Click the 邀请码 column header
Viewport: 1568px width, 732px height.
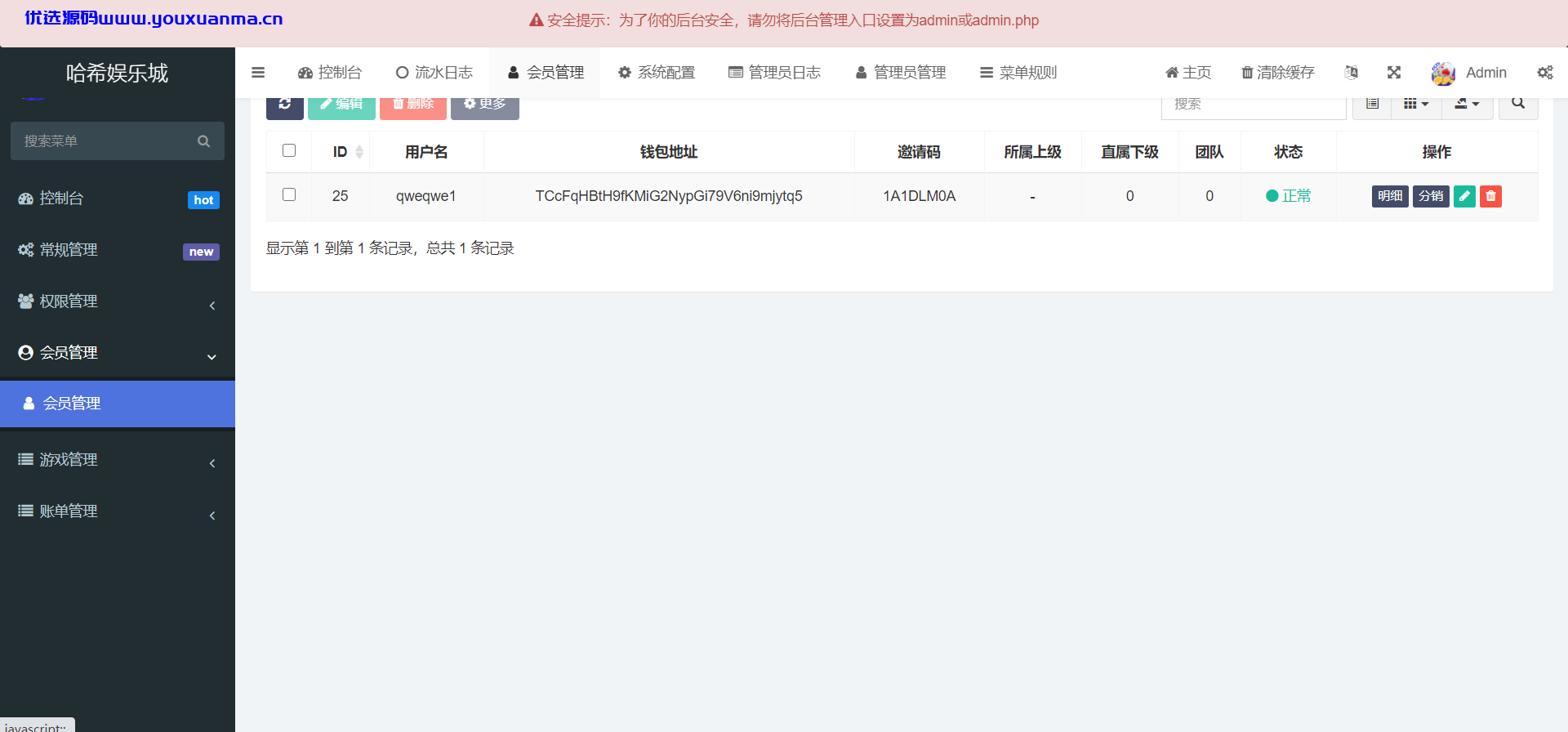point(920,152)
